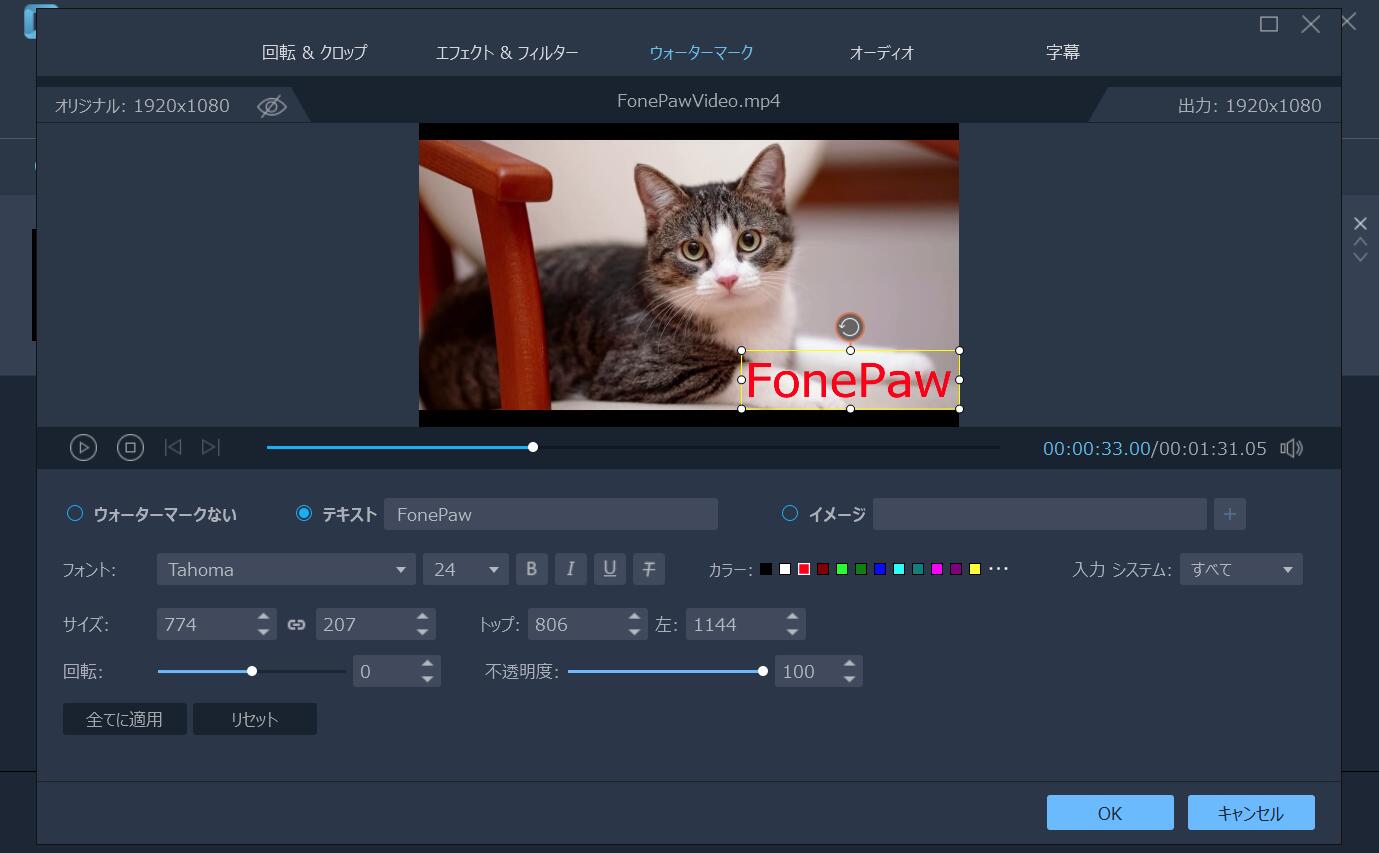Decrease height value 207
The image size is (1379, 853).
(x=422, y=632)
